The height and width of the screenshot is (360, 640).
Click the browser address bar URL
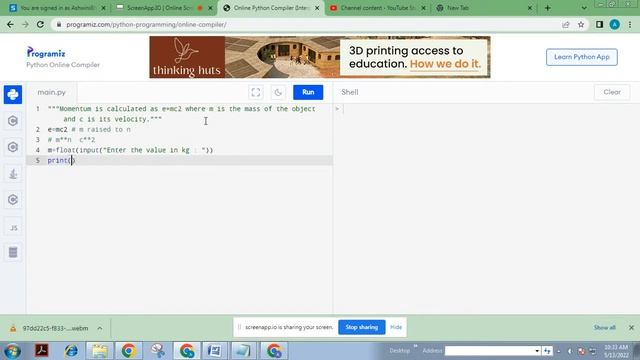tap(147, 24)
